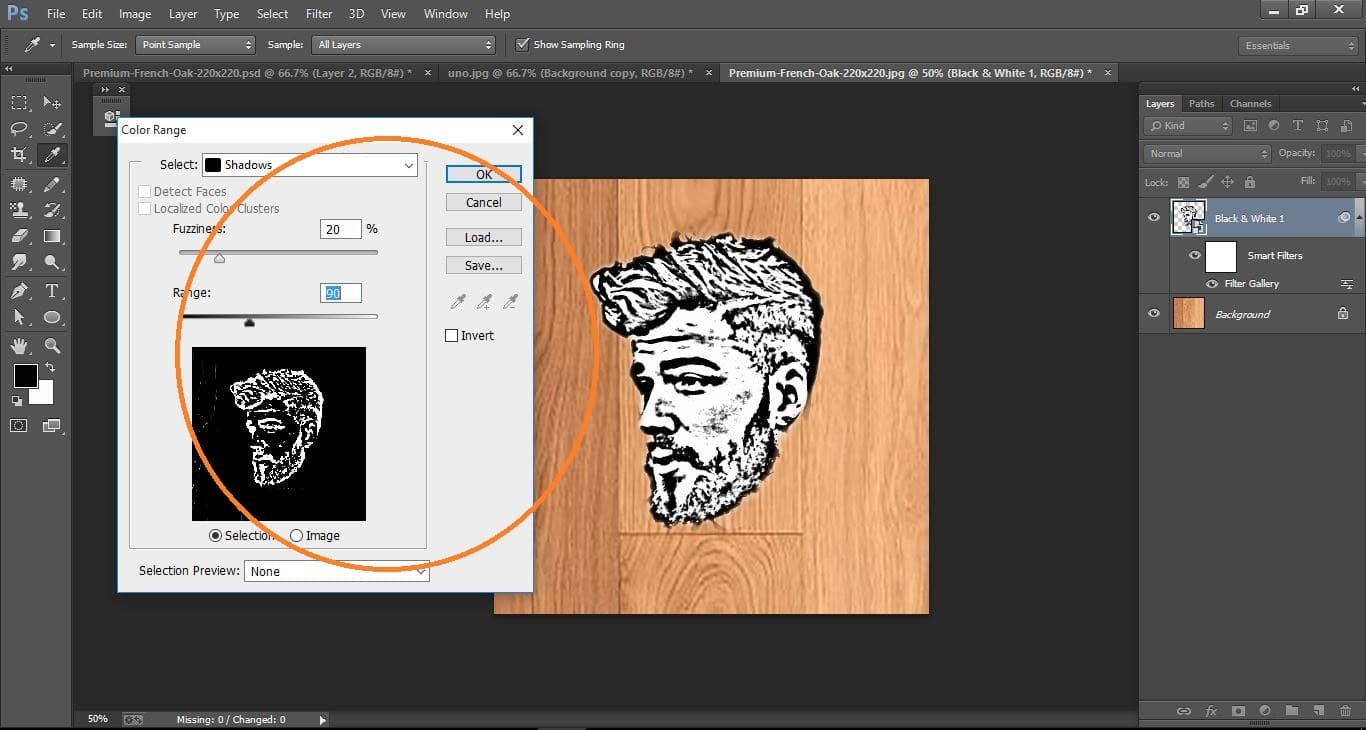Switch to the Channels tab
This screenshot has width=1366, height=730.
(1250, 103)
